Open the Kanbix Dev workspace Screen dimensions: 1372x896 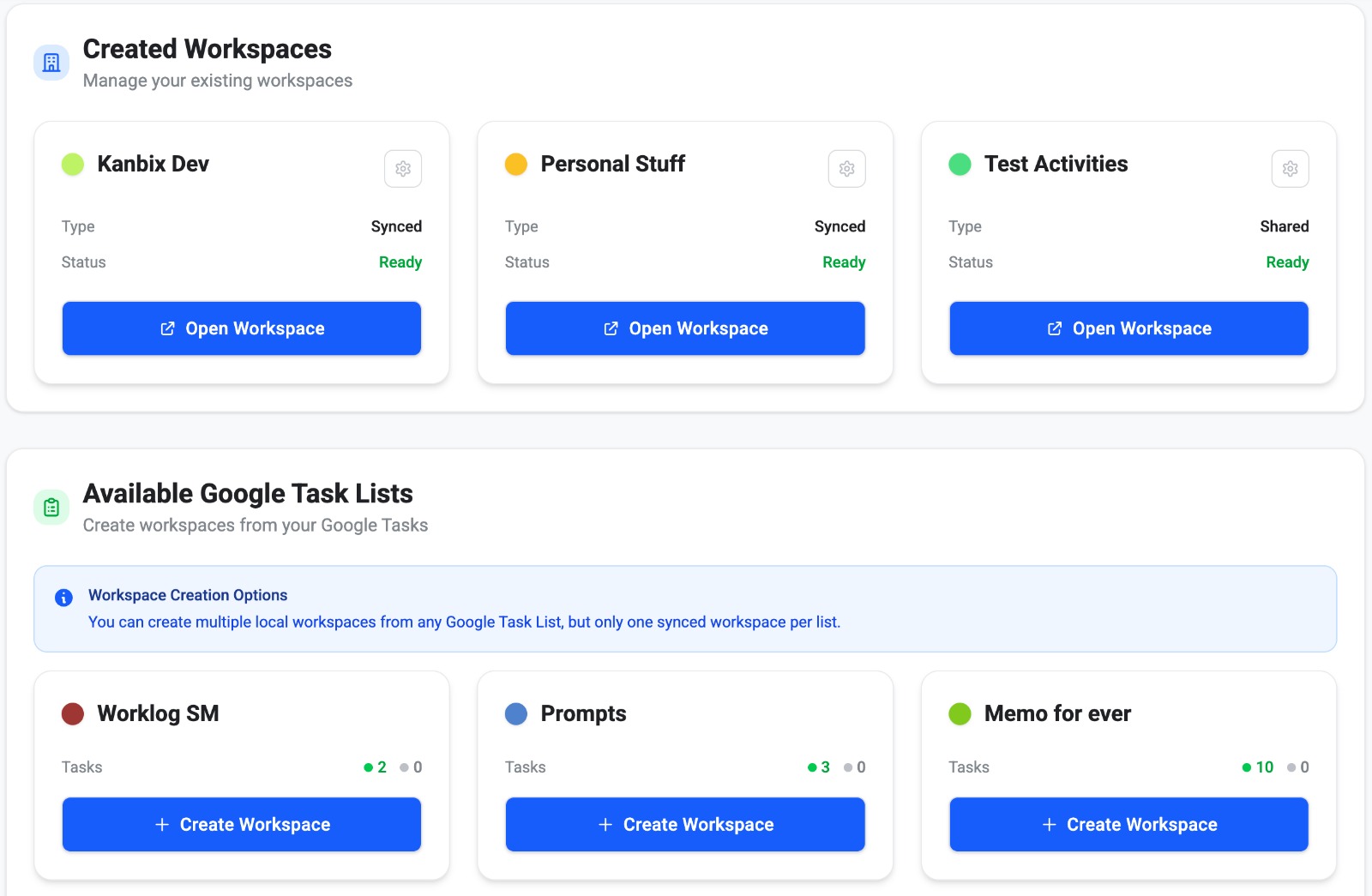point(241,328)
